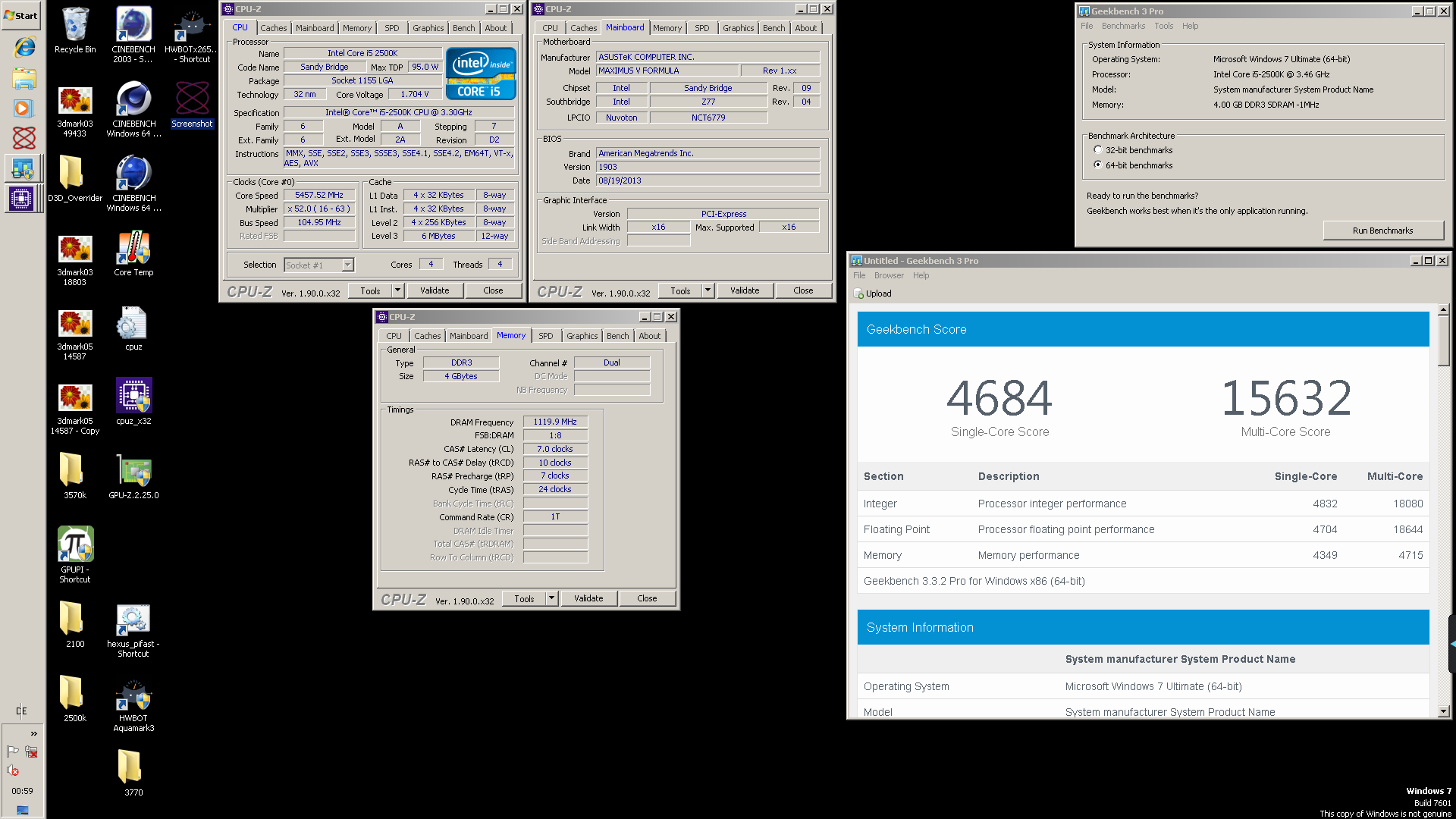
Task: Switch to Mainboard tab in Memory window
Action: (x=469, y=336)
